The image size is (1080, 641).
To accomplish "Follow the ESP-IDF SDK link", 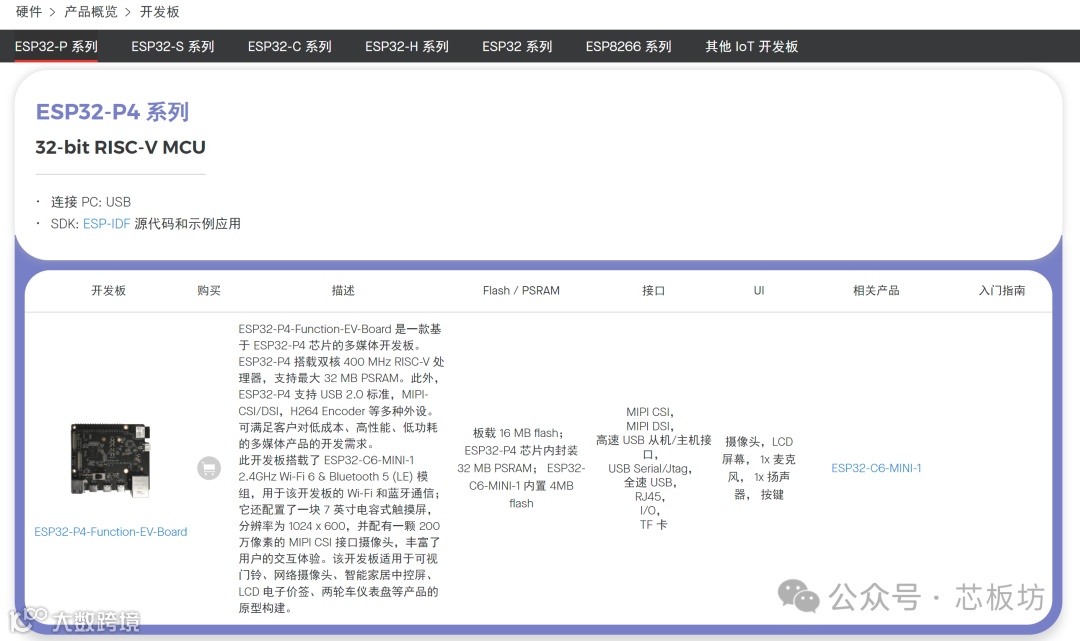I will (x=106, y=224).
